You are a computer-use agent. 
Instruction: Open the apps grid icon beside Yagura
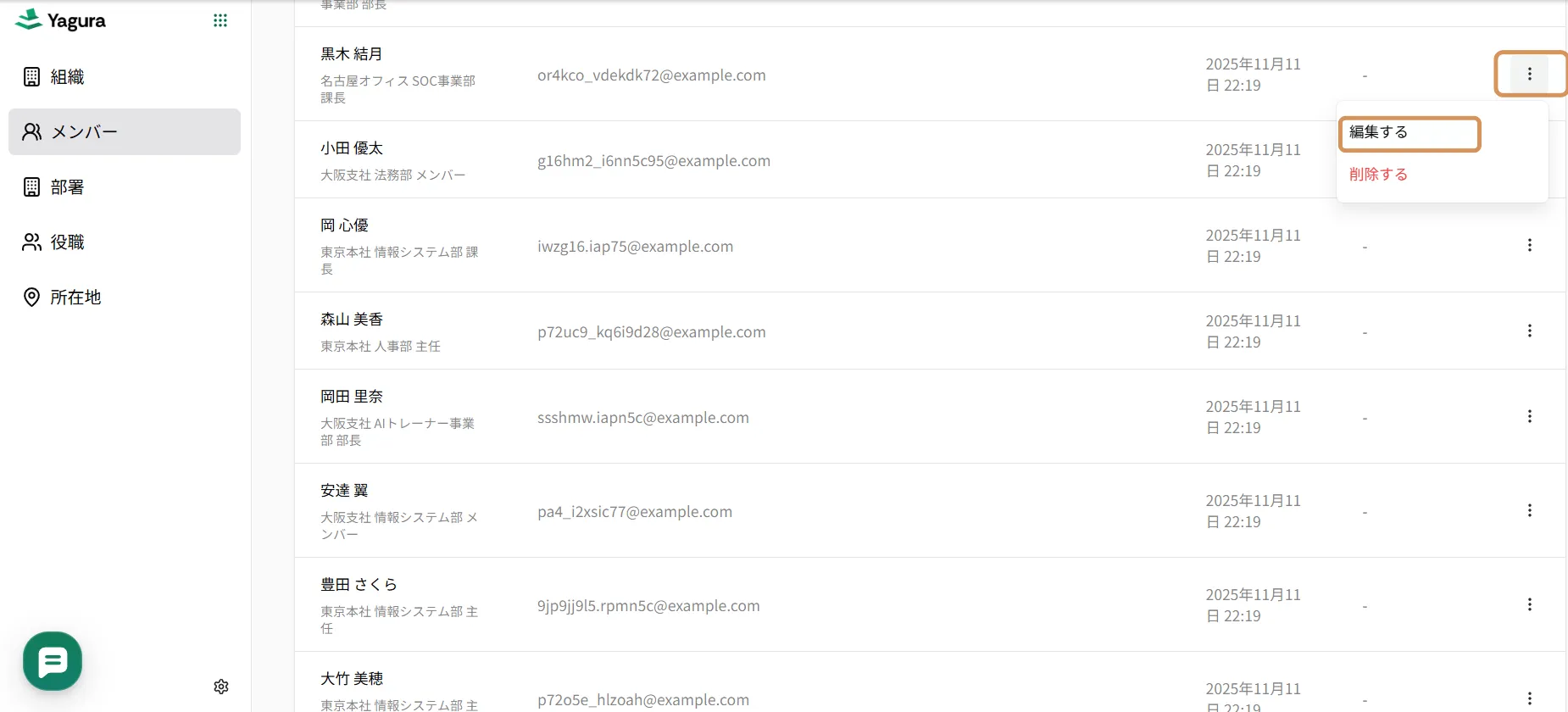click(x=220, y=20)
